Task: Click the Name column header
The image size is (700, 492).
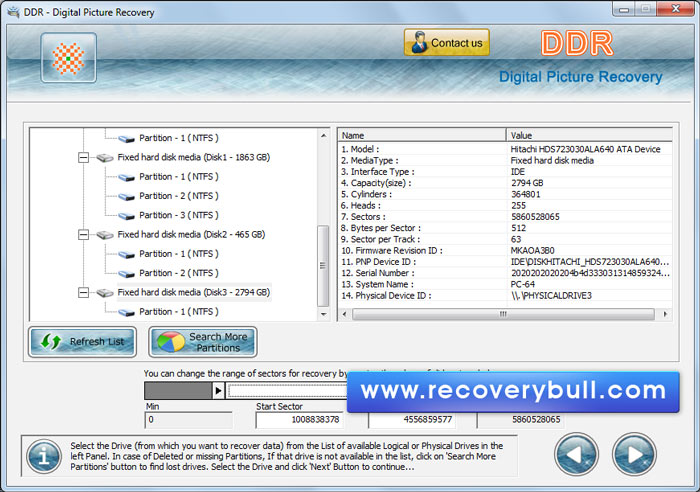Action: [422, 135]
